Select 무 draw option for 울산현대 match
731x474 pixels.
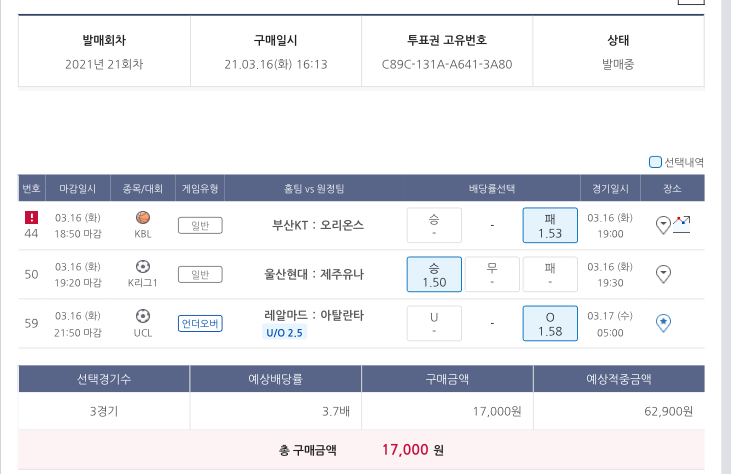pyautogui.click(x=492, y=274)
